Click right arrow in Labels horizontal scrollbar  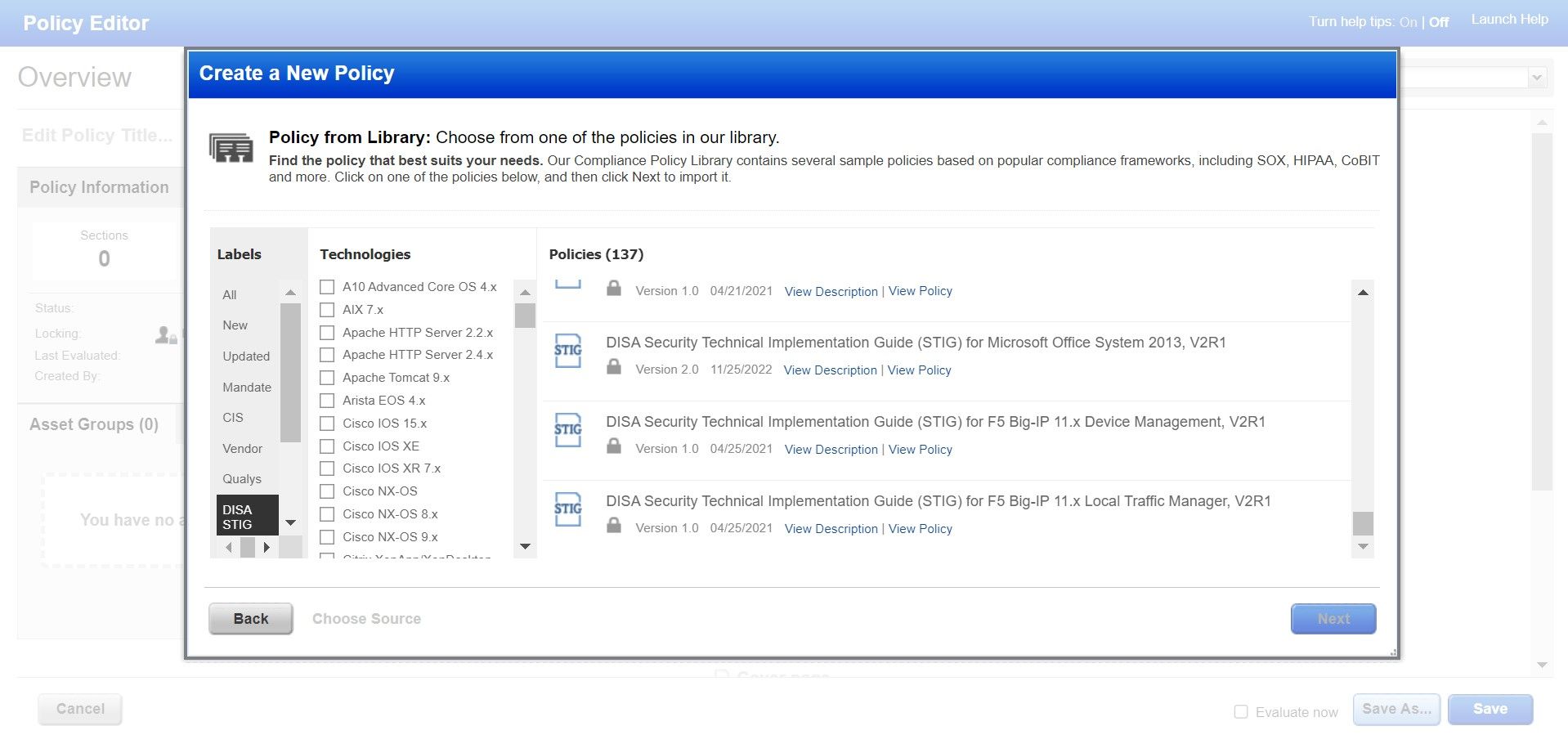coord(267,547)
